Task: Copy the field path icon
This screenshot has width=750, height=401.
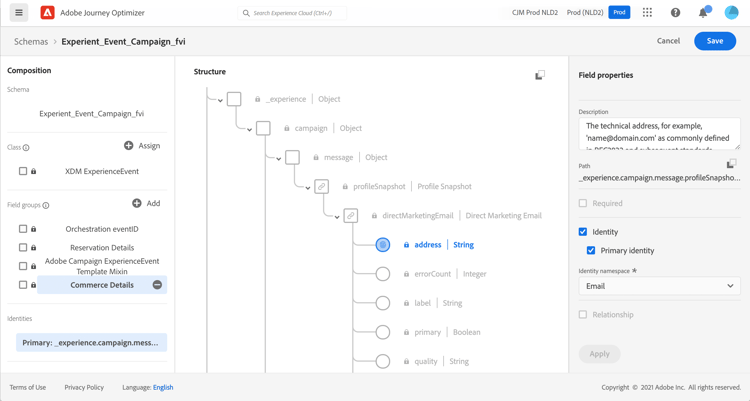Action: pos(731,164)
